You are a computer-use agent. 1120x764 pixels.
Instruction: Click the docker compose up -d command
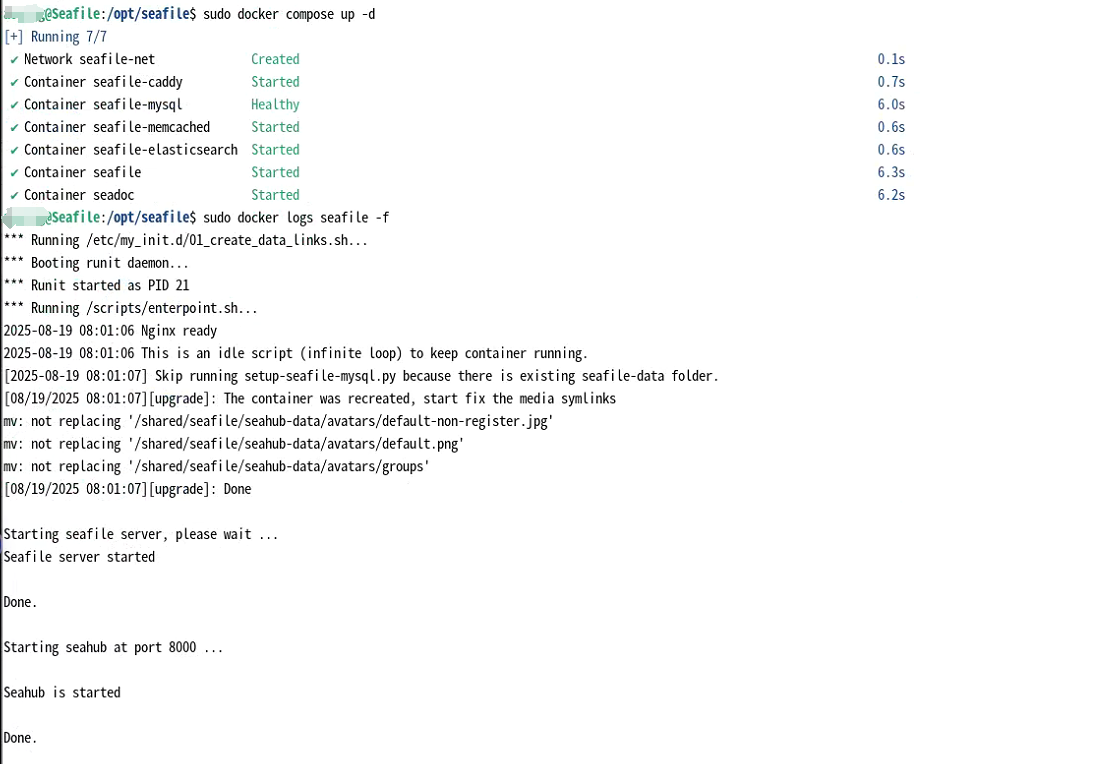pyautogui.click(x=289, y=14)
